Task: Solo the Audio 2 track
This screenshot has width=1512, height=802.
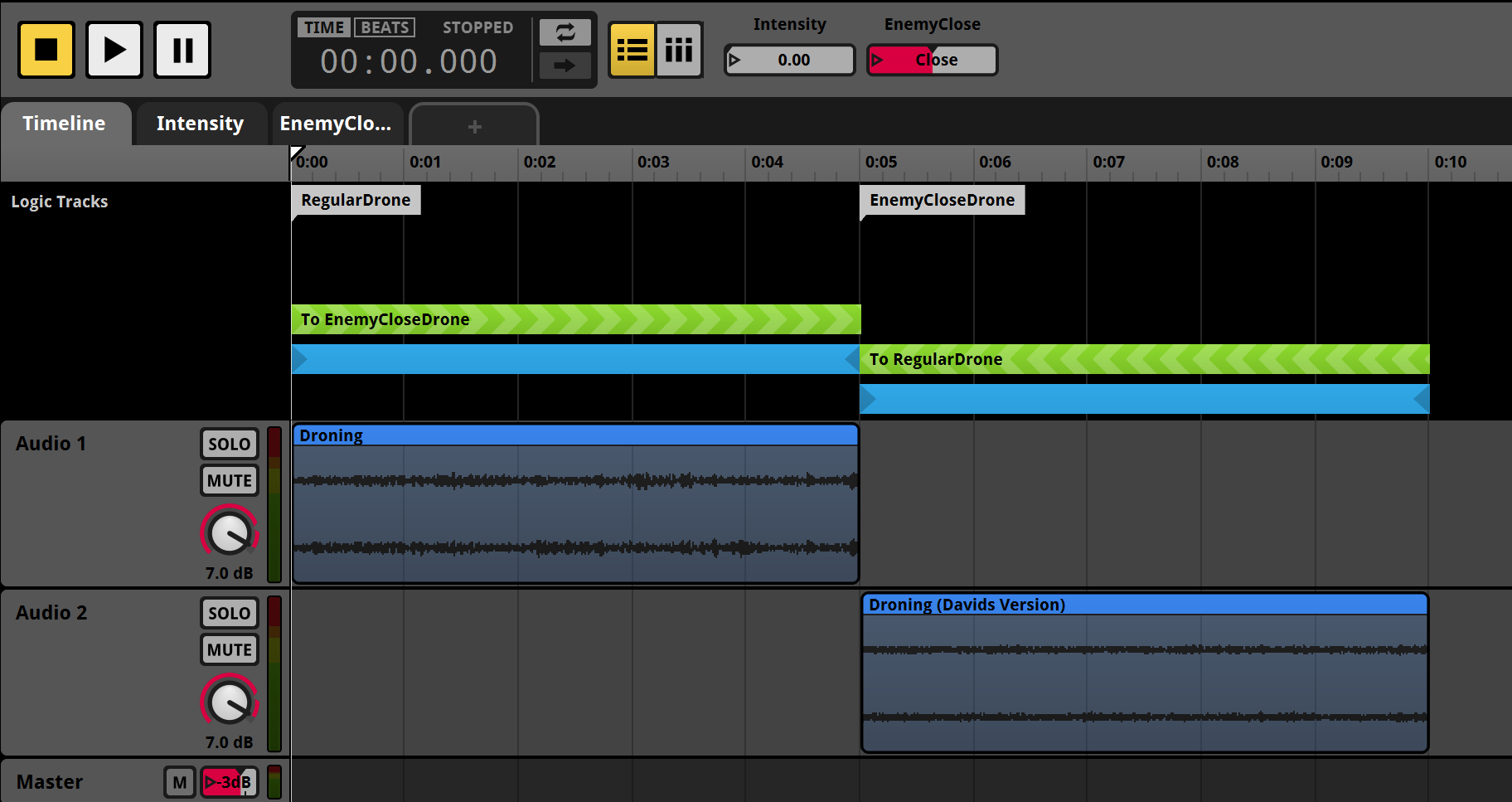Action: coord(229,613)
